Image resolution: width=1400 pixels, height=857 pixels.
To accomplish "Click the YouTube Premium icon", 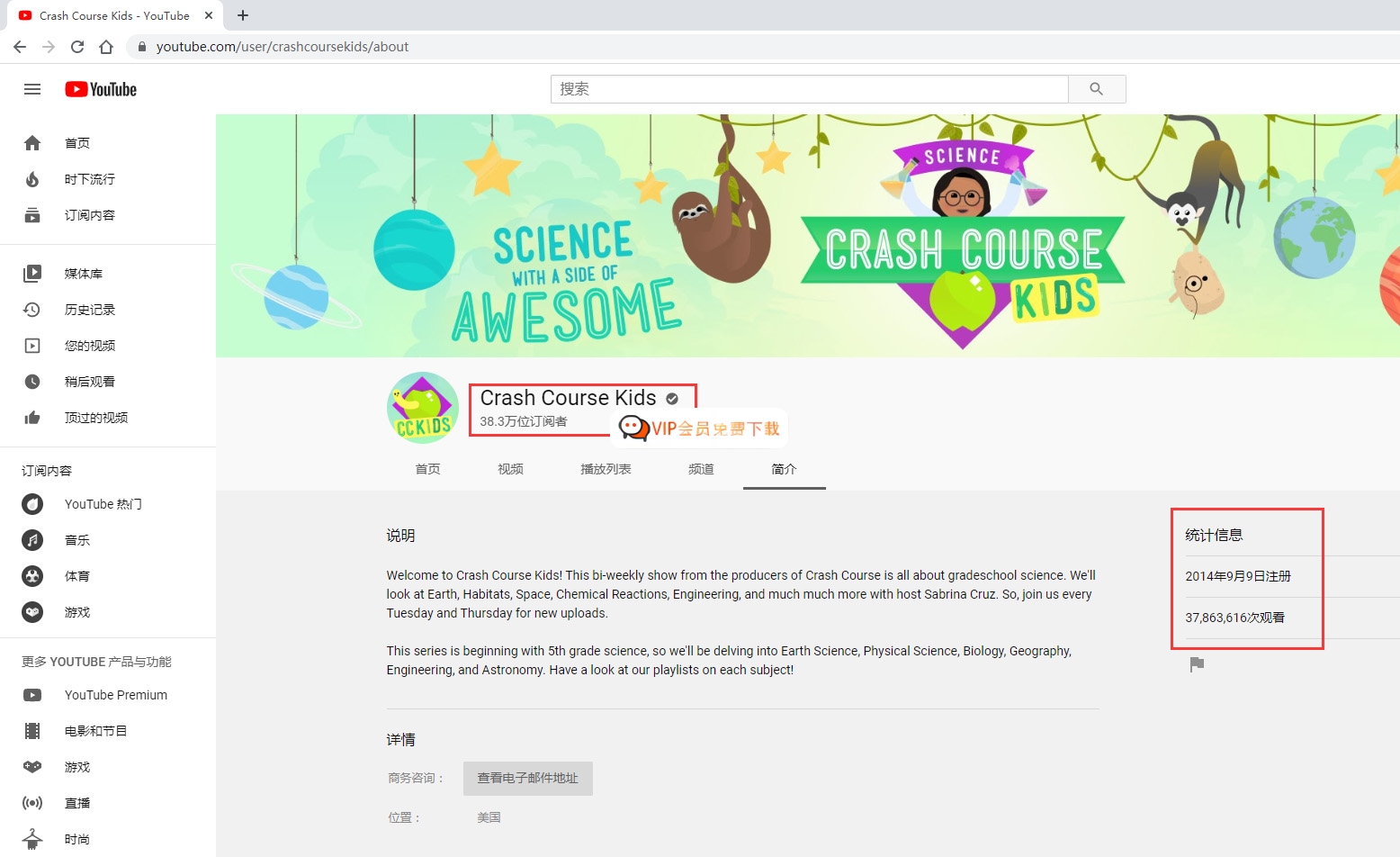I will tap(32, 695).
